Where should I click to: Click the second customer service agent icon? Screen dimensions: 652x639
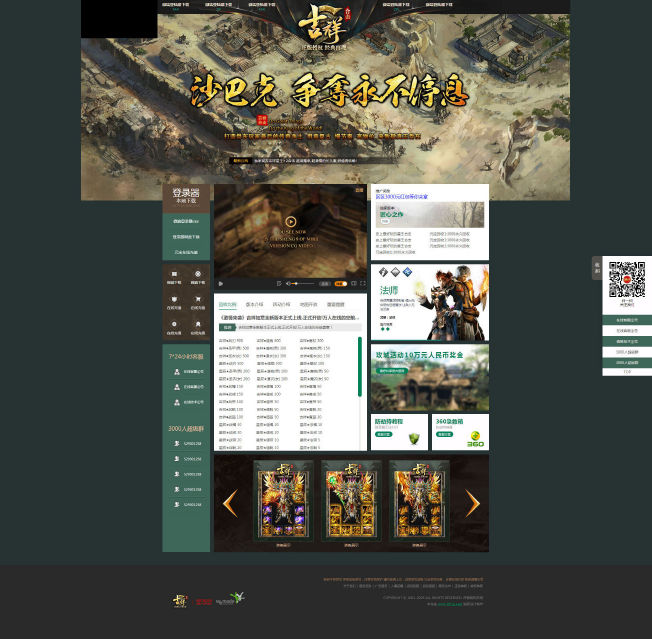pyautogui.click(x=177, y=387)
